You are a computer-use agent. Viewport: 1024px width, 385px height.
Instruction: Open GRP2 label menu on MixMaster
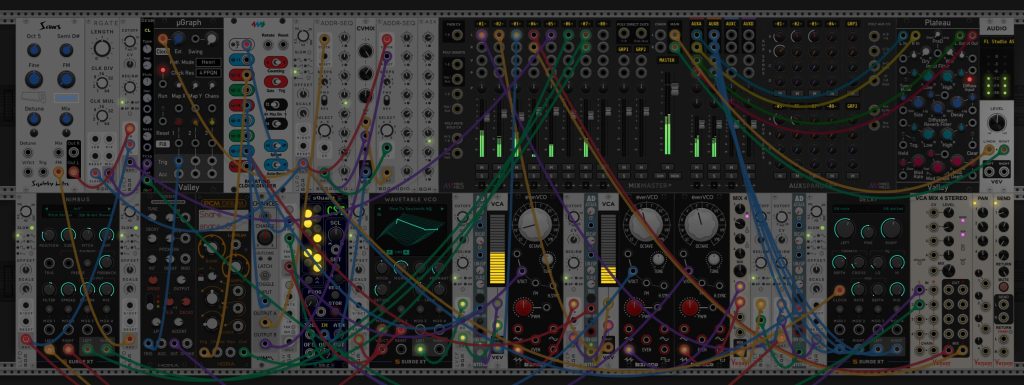641,50
